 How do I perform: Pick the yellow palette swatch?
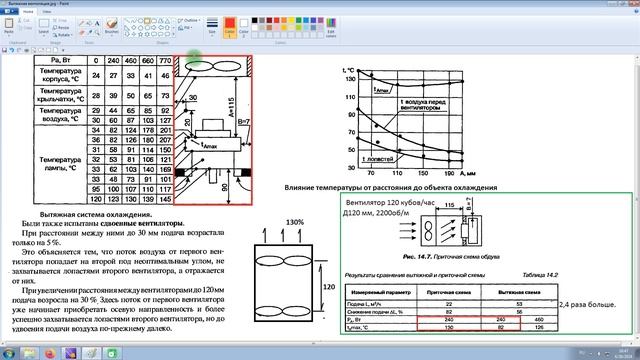click(x=291, y=20)
